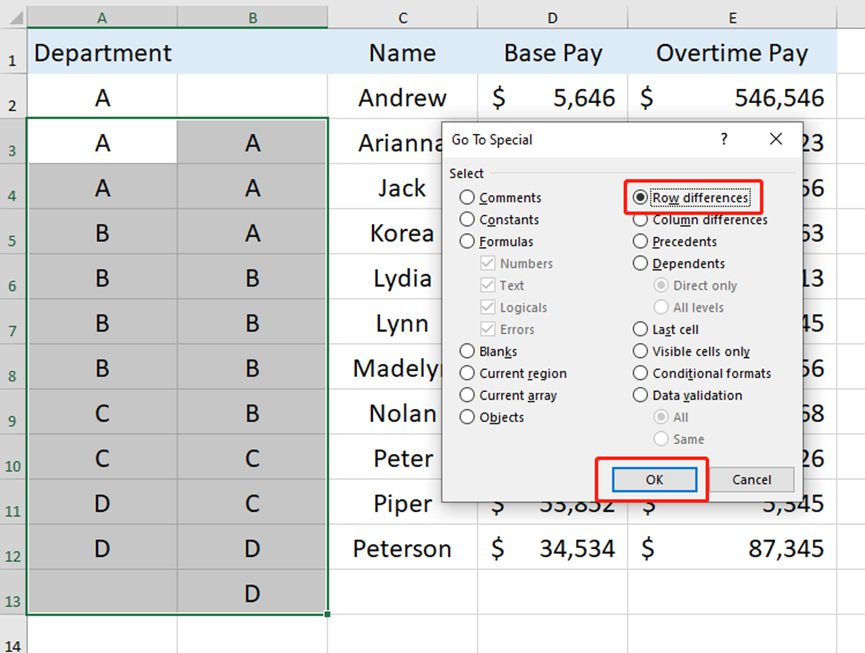Click base pay cell 34,534

click(552, 548)
